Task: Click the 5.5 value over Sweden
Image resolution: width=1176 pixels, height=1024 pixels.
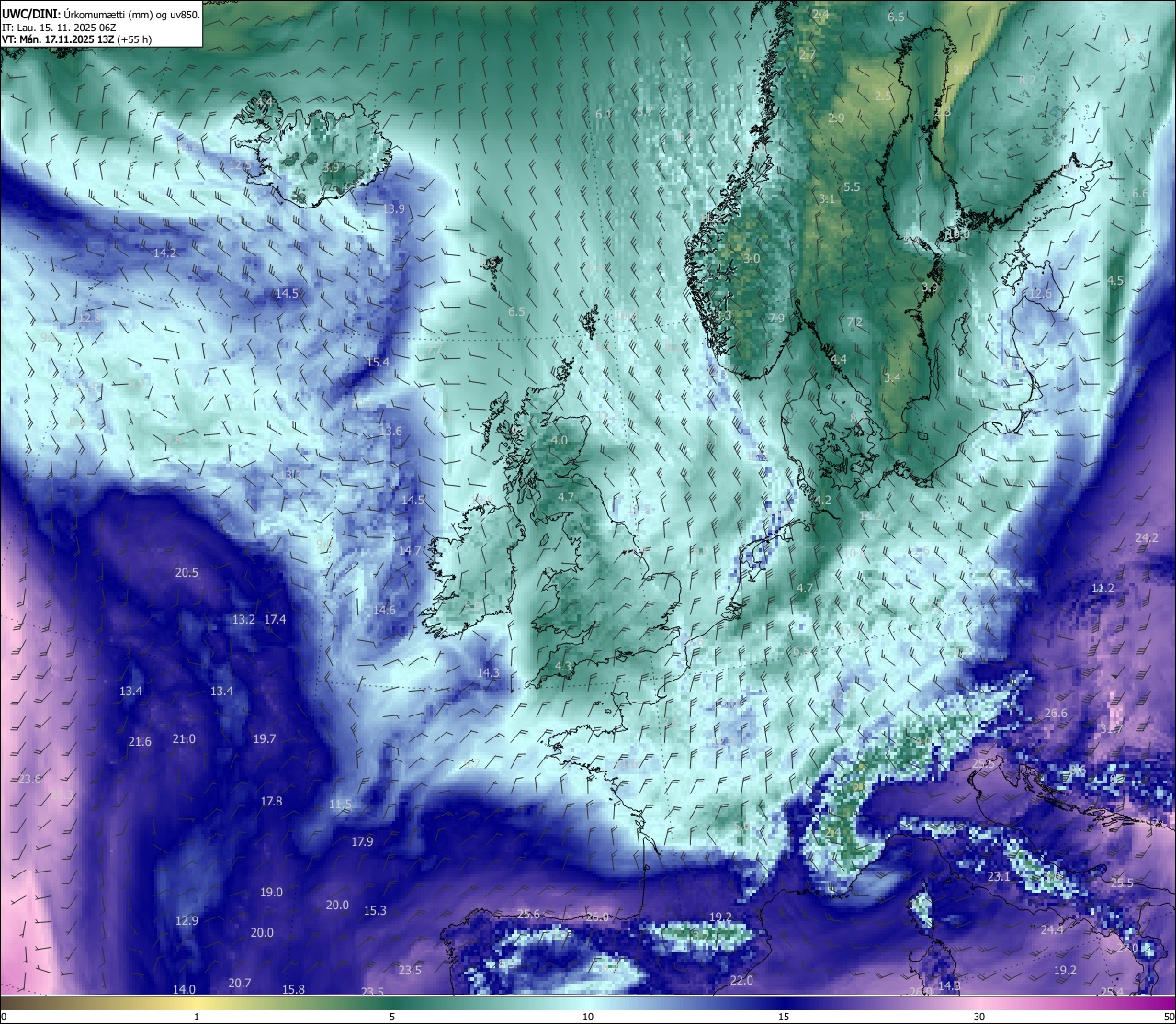Action: point(852,187)
